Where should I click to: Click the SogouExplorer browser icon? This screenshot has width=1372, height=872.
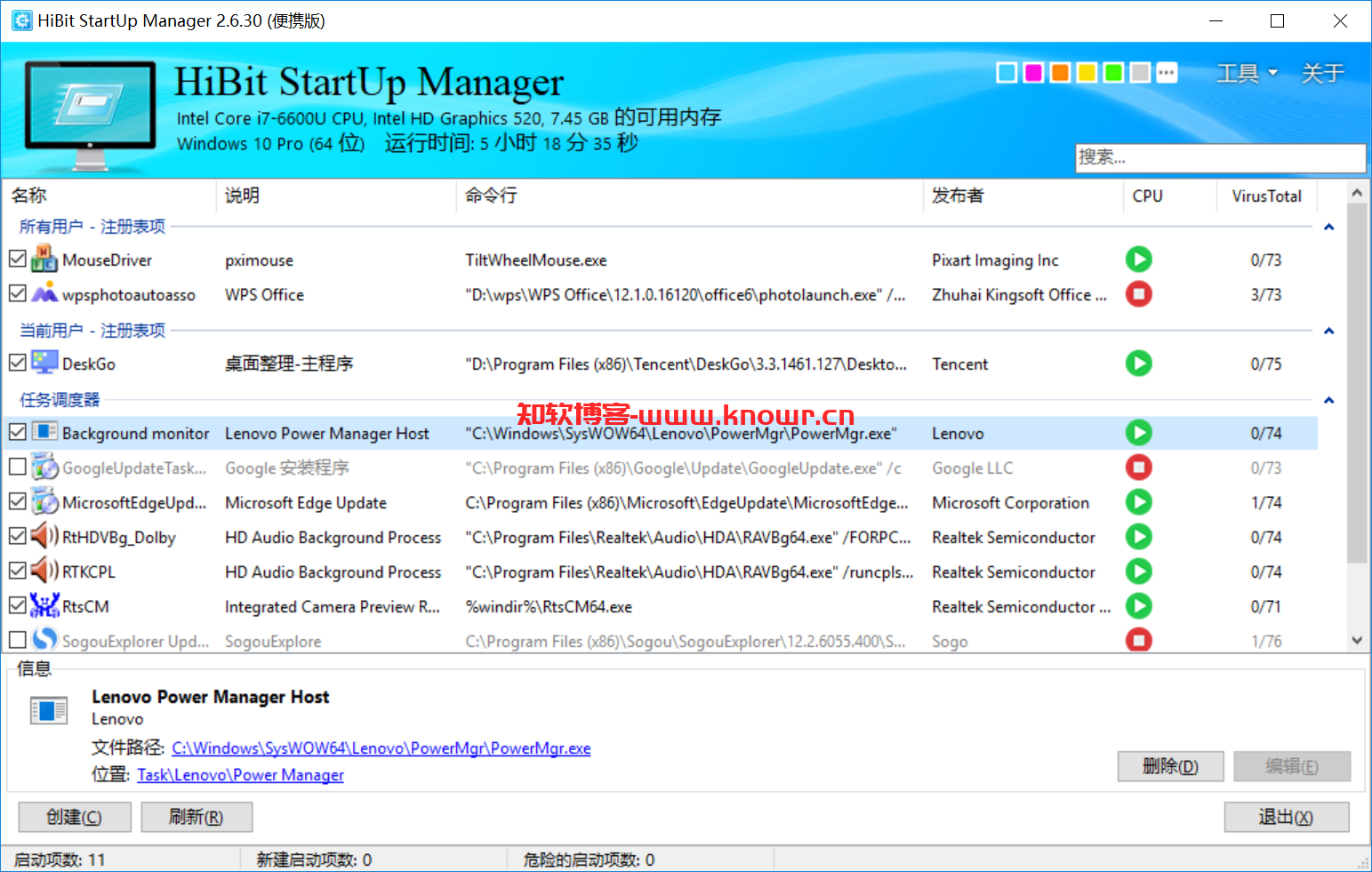pyautogui.click(x=44, y=639)
